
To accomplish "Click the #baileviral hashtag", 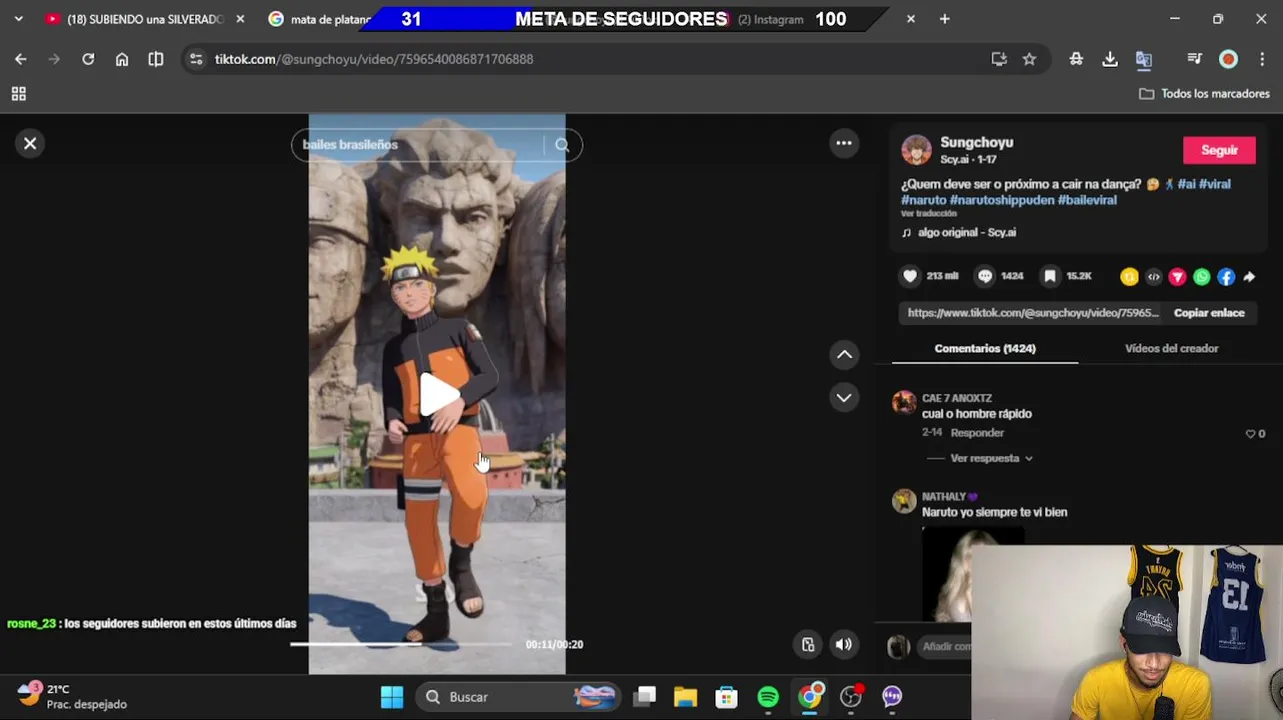I will pos(1087,200).
